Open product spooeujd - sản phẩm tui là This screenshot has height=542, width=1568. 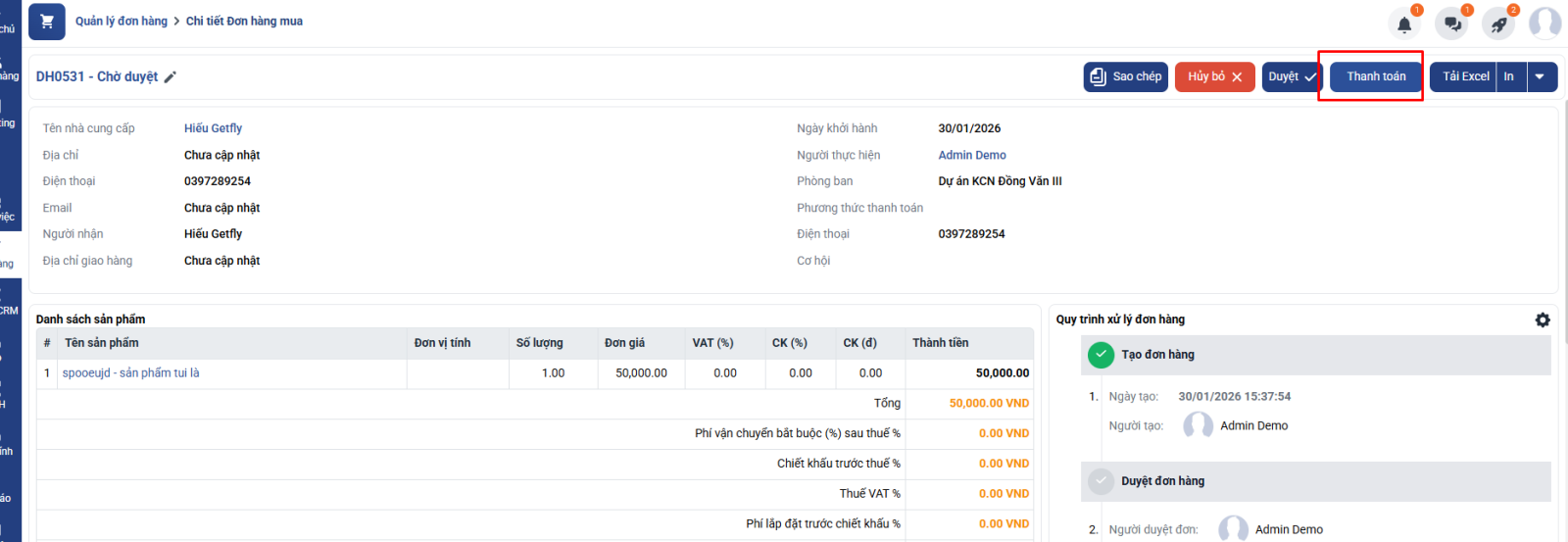pos(131,373)
